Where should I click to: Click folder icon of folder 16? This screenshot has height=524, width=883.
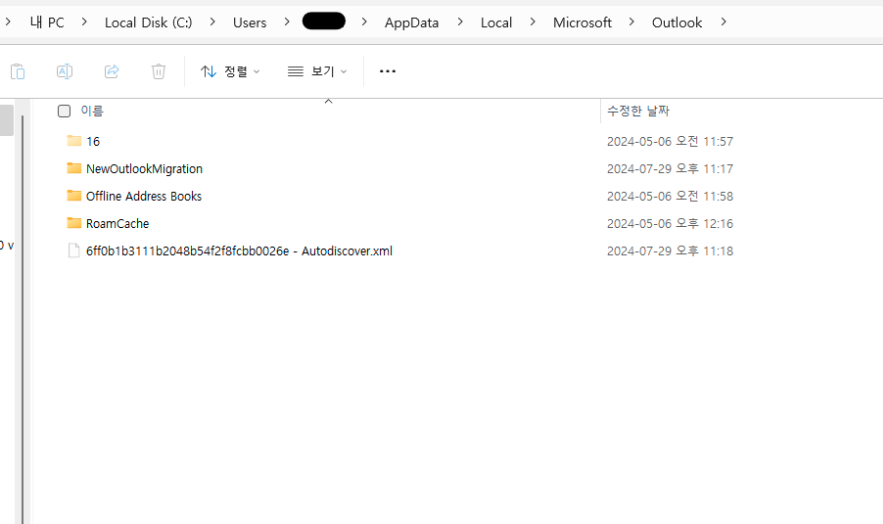[74, 140]
